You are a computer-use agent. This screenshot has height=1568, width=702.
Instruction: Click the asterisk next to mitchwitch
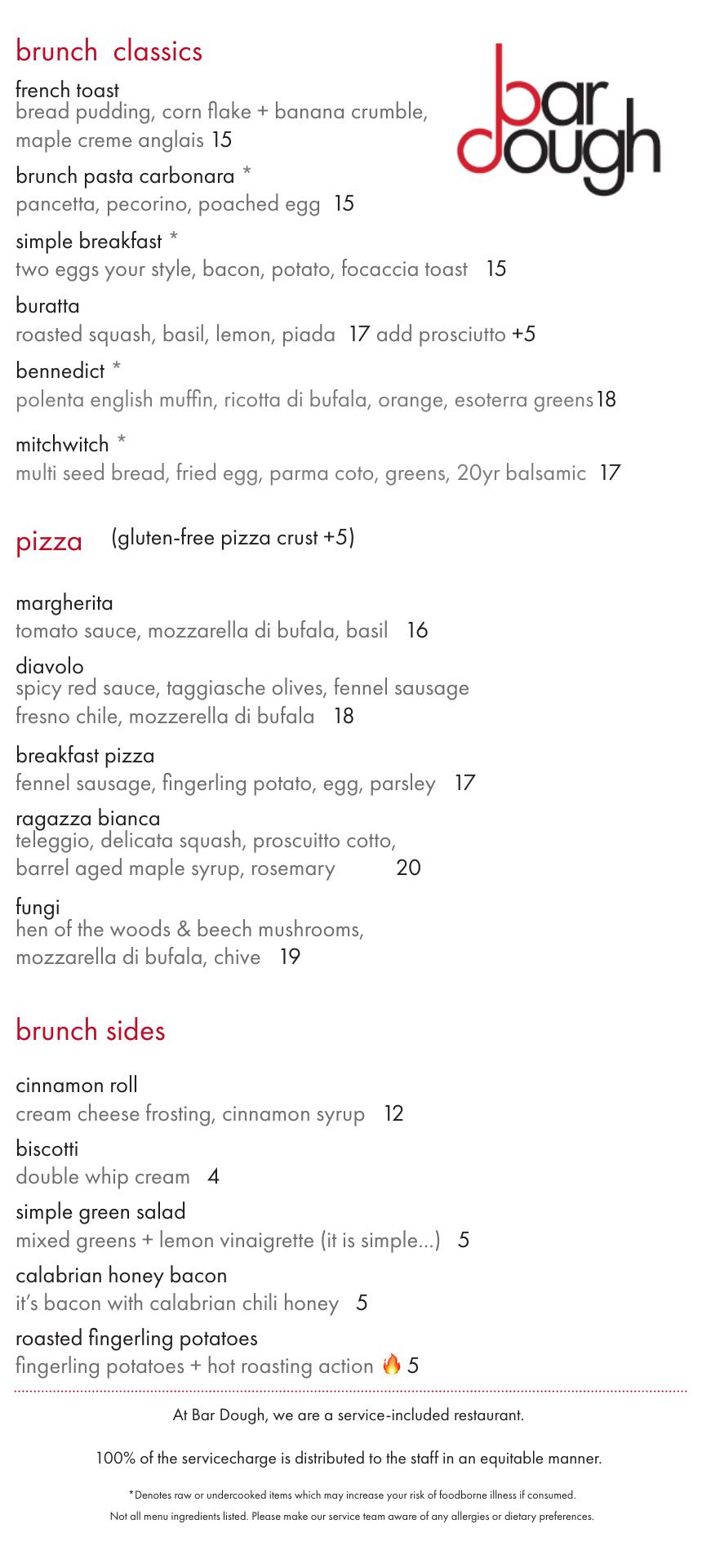coord(121,442)
